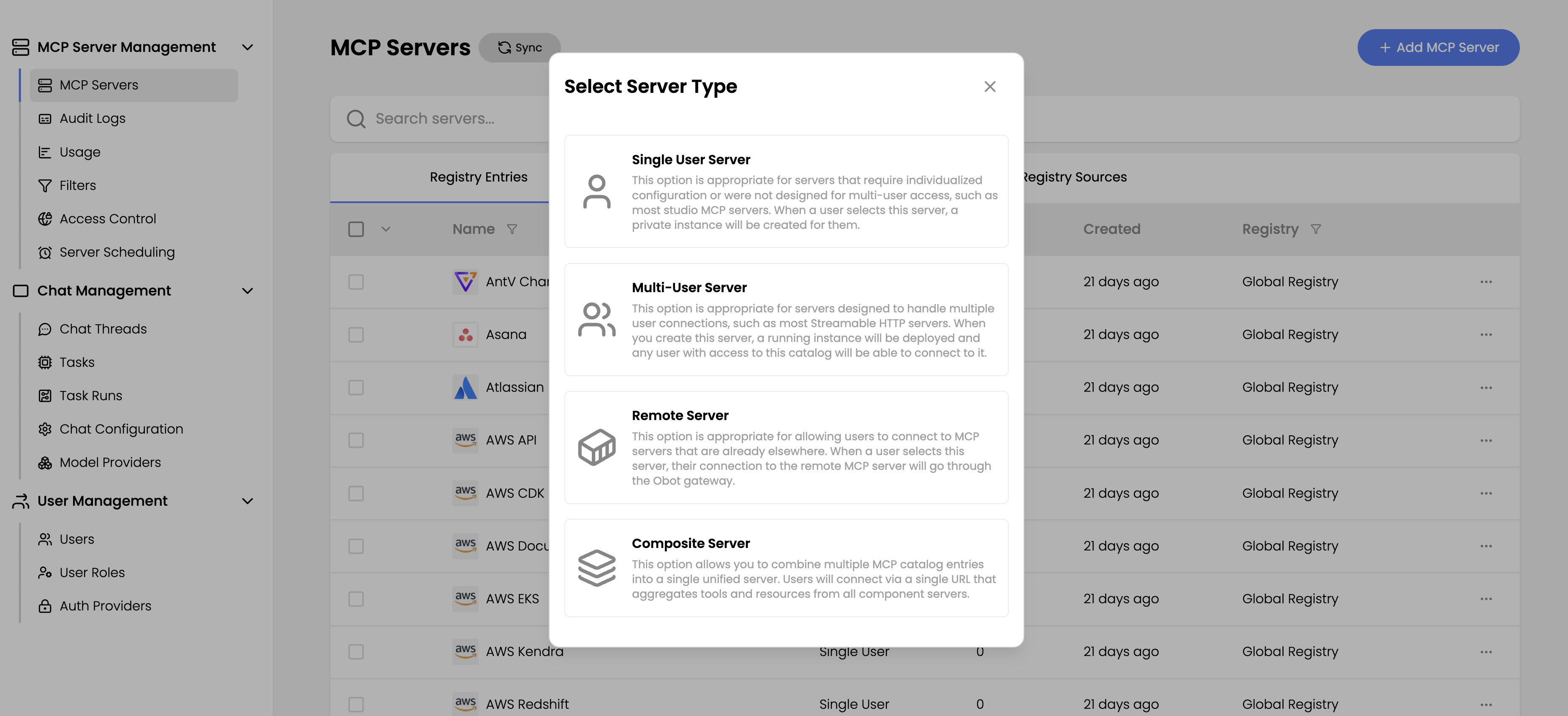Open the AntV row three-dot menu
This screenshot has width=1568, height=716.
click(1486, 282)
